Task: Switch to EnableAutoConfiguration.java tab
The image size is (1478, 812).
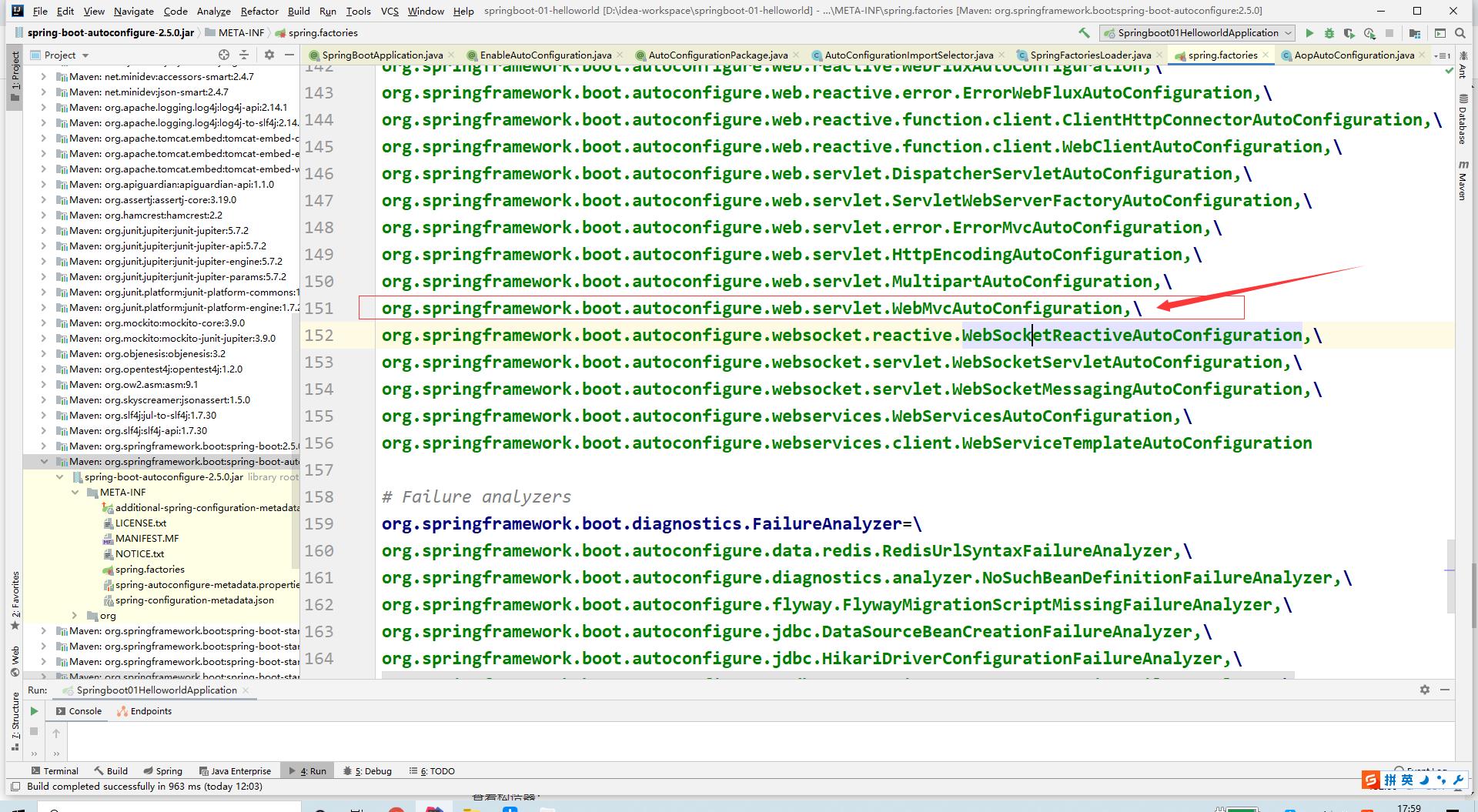Action: (546, 55)
